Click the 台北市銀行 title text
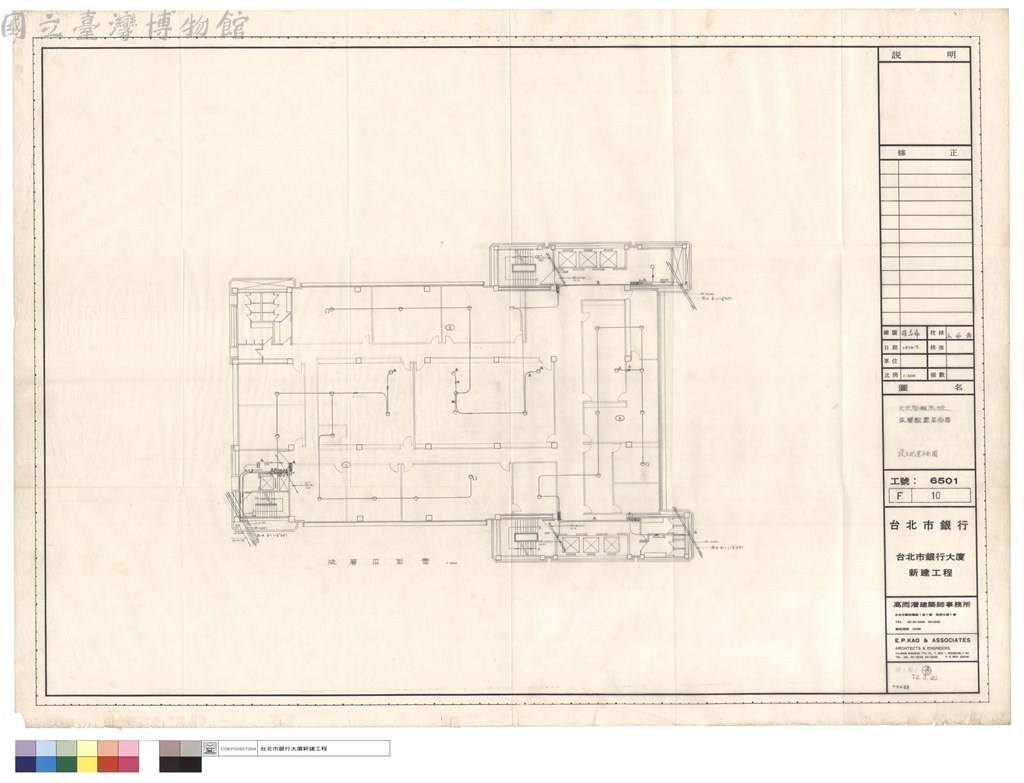 coord(928,525)
